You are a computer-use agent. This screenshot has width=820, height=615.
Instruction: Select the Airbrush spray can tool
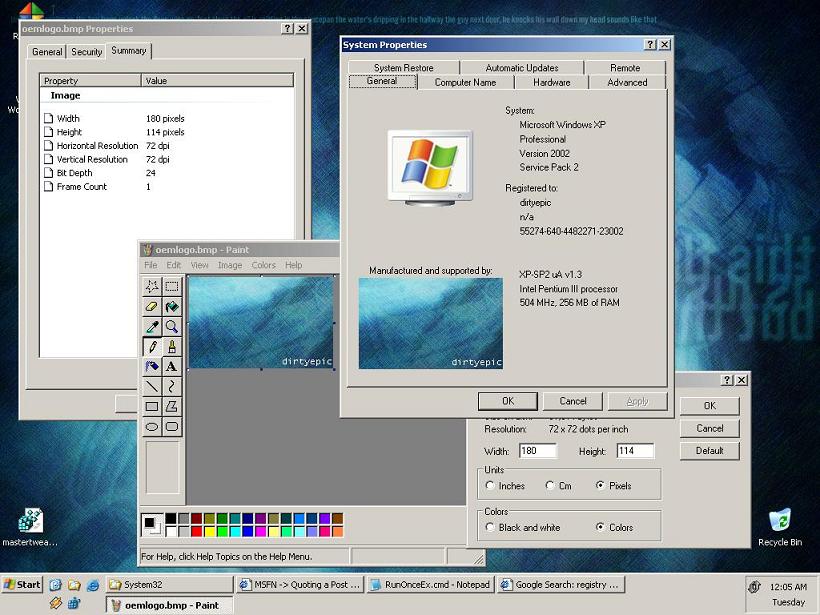(152, 366)
